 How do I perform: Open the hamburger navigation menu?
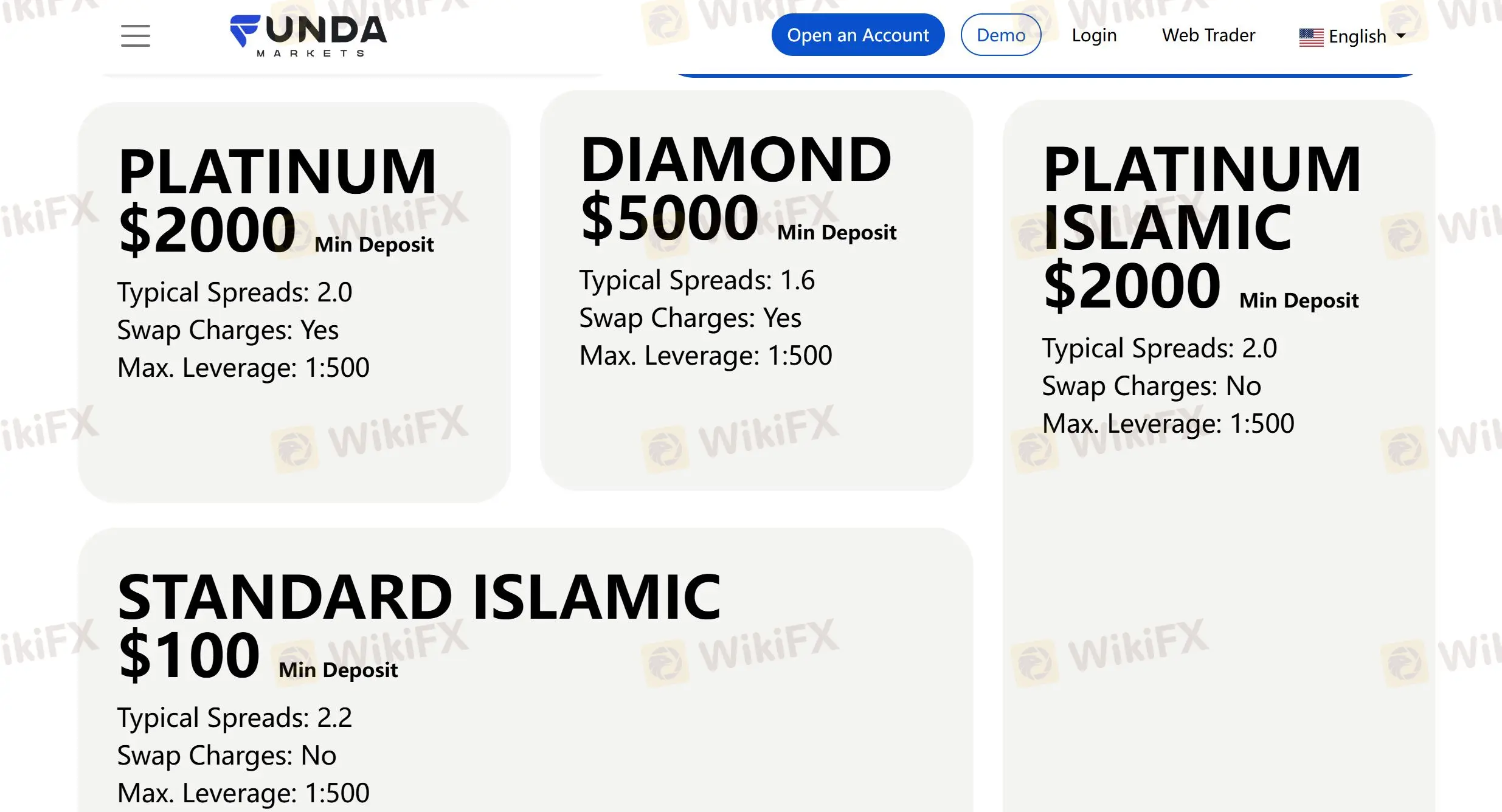[x=135, y=35]
